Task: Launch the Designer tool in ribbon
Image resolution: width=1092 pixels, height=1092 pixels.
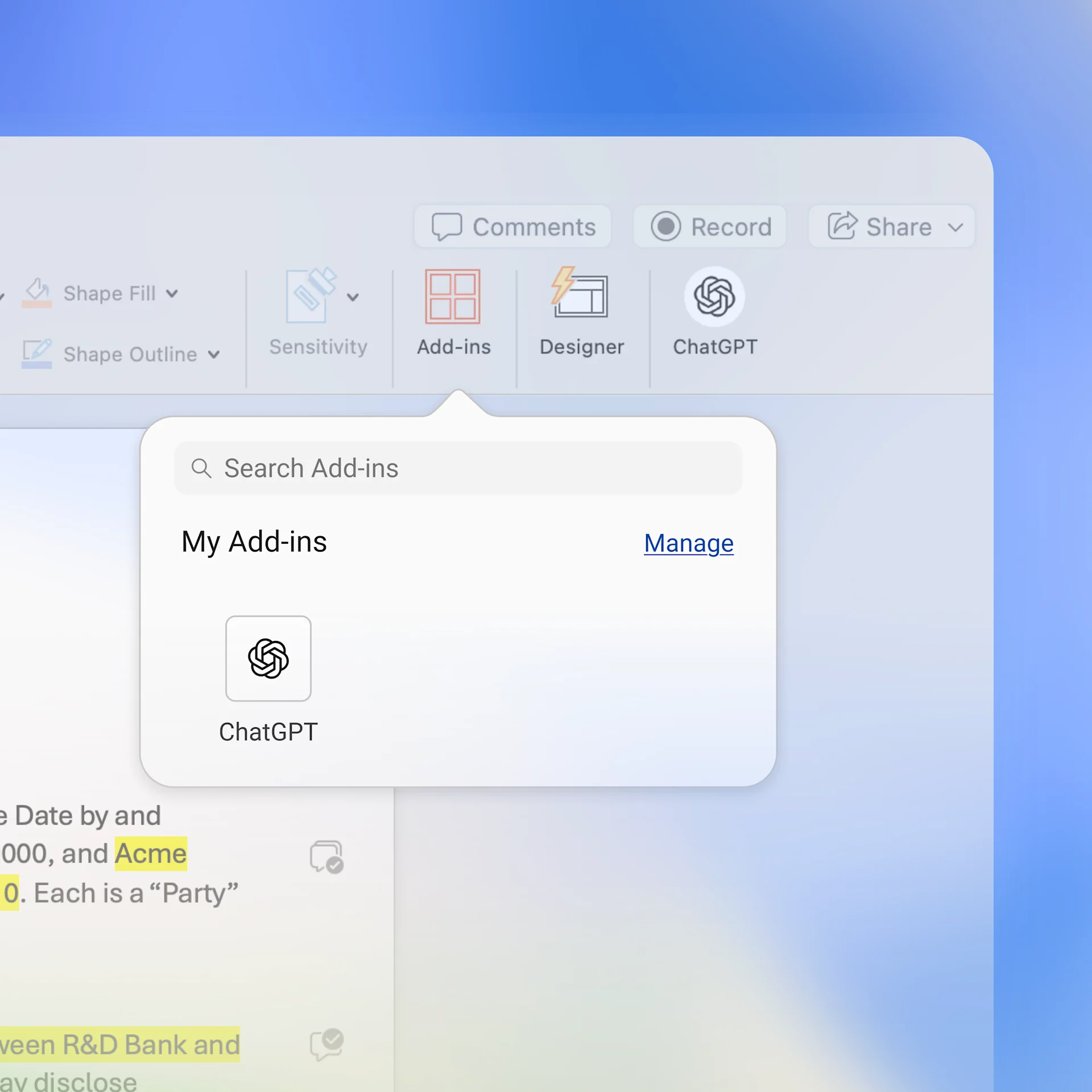Action: [581, 313]
